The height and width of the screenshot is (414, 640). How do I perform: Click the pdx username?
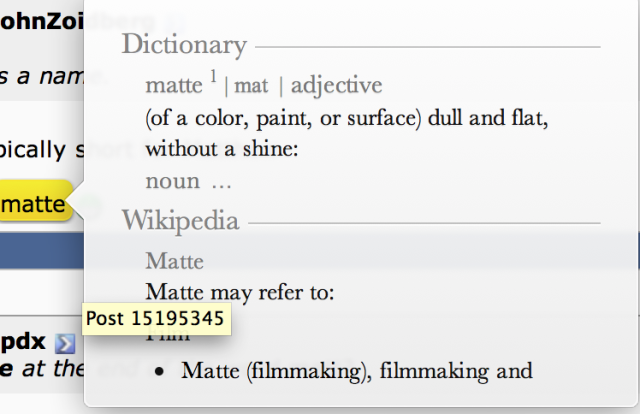pos(24,343)
